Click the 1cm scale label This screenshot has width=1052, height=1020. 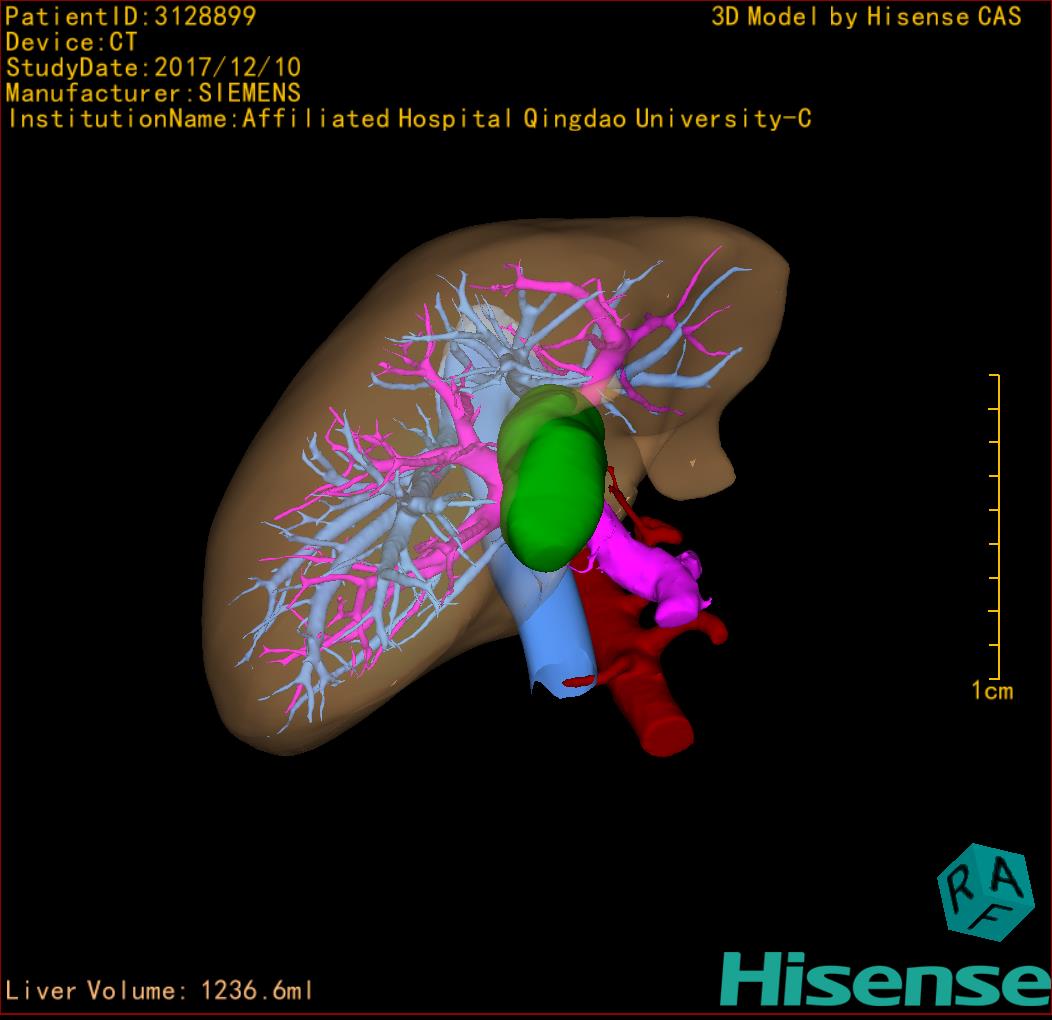click(x=991, y=691)
